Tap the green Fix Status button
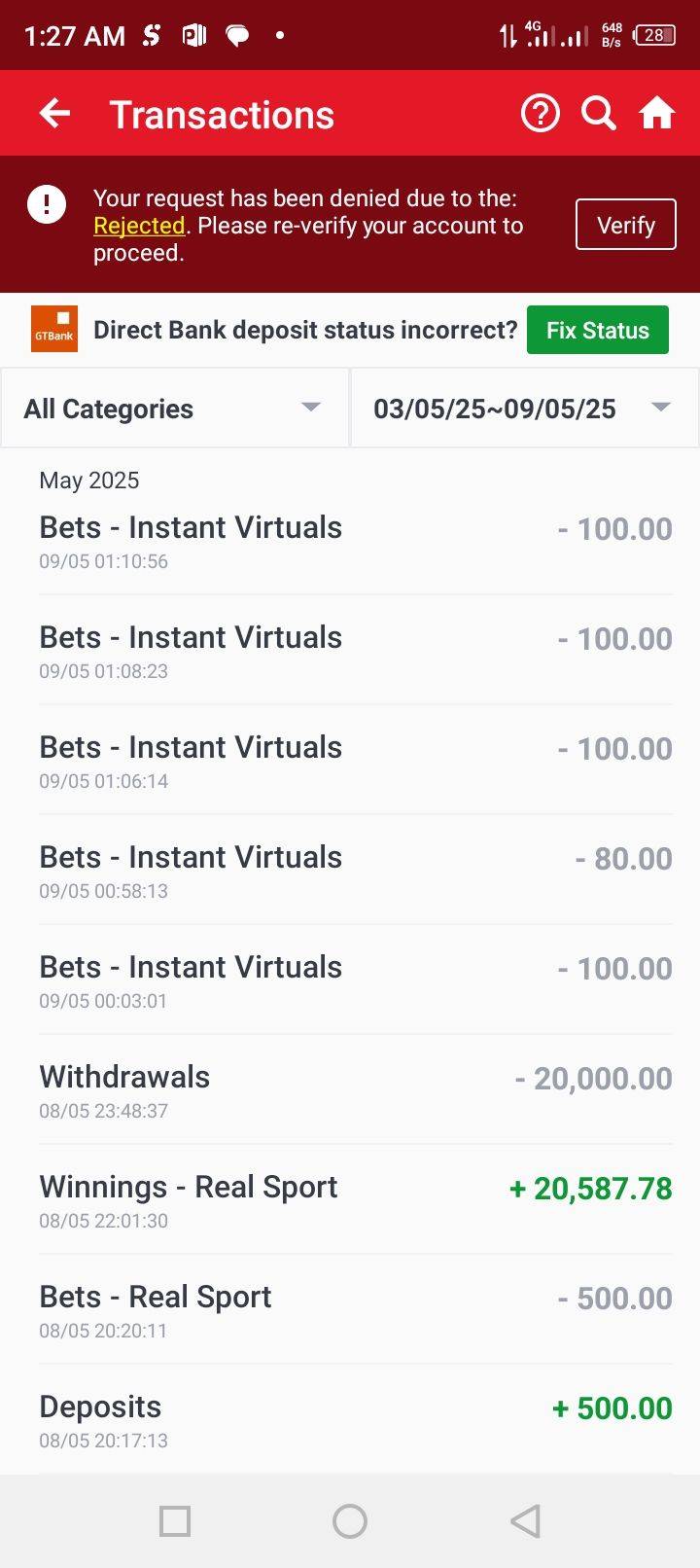The height and width of the screenshot is (1568, 700). coord(597,330)
